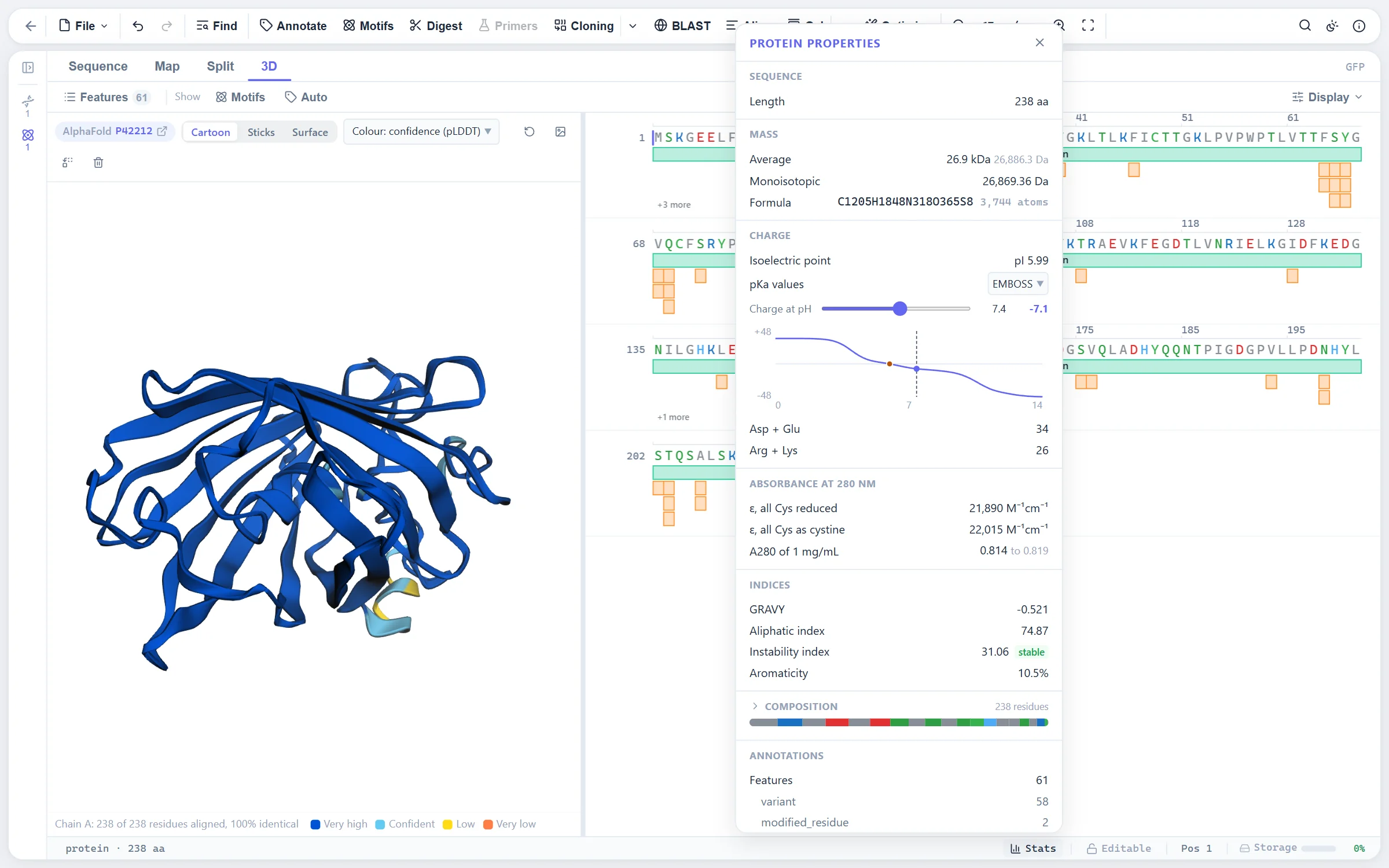Toggle fullscreen view icon
Image resolution: width=1389 pixels, height=868 pixels.
pos(1088,25)
